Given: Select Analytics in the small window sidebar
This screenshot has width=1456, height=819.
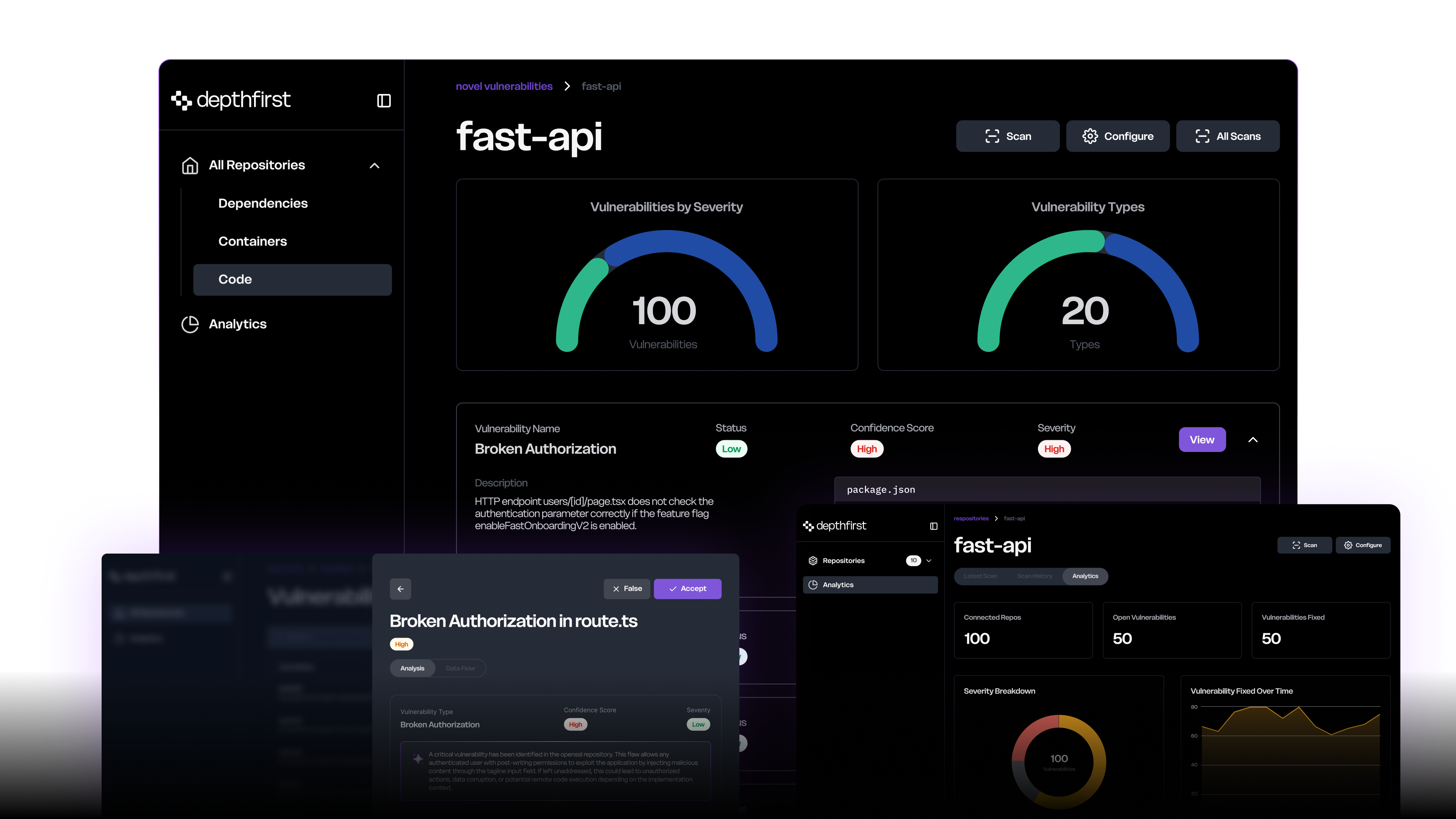Looking at the screenshot, I should [x=870, y=584].
